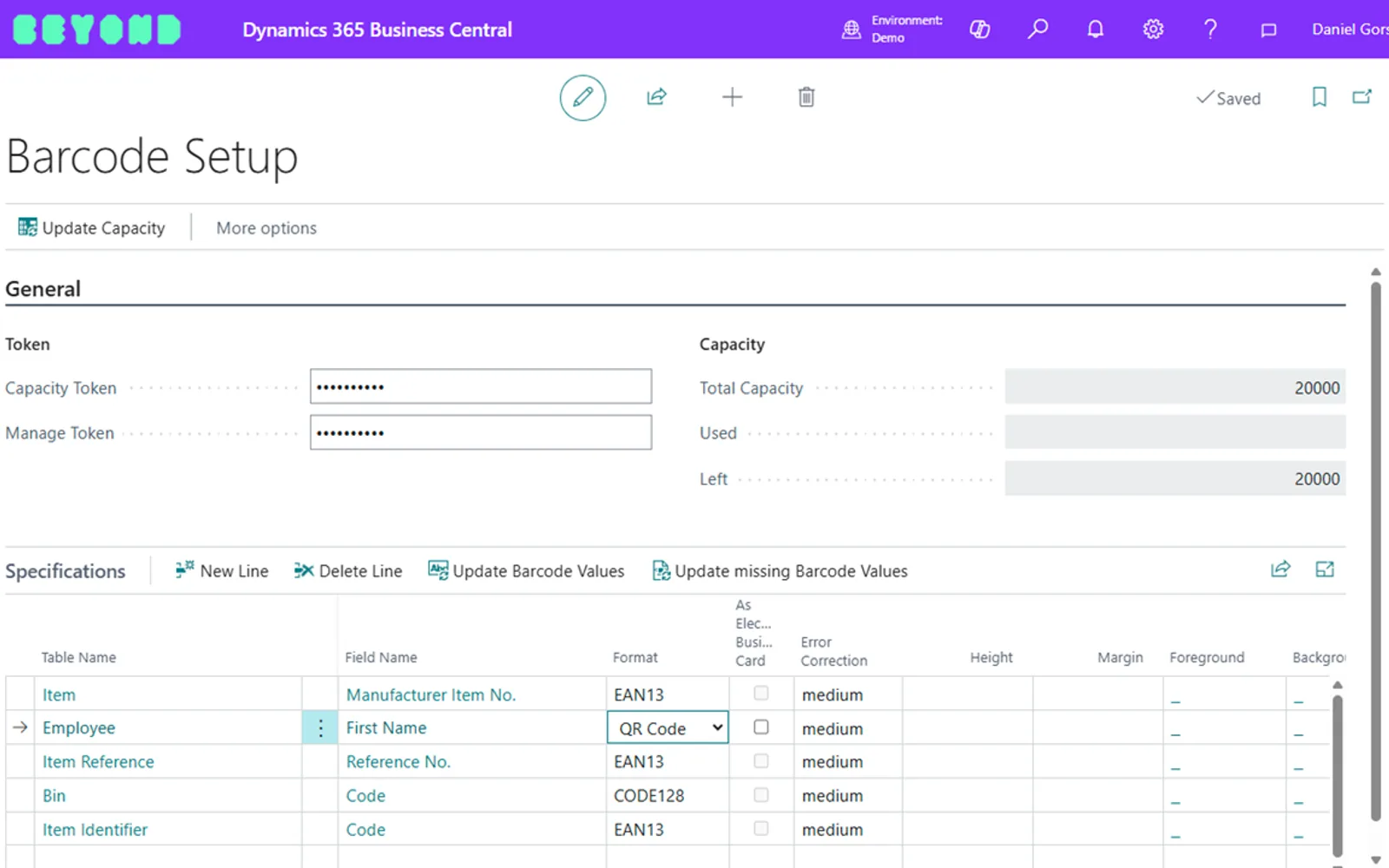1389x868 pixels.
Task: Click the help question mark icon
Action: tap(1210, 30)
